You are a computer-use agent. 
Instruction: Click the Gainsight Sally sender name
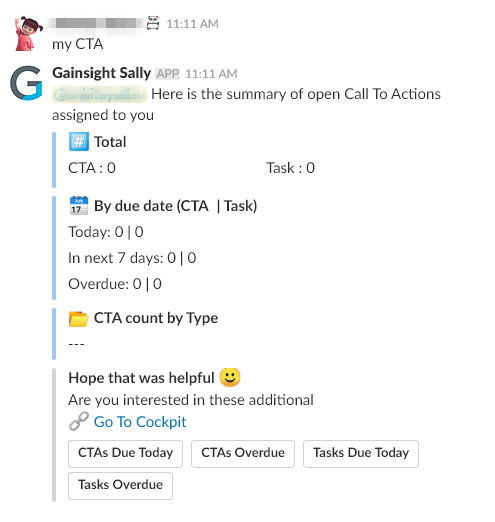click(102, 73)
